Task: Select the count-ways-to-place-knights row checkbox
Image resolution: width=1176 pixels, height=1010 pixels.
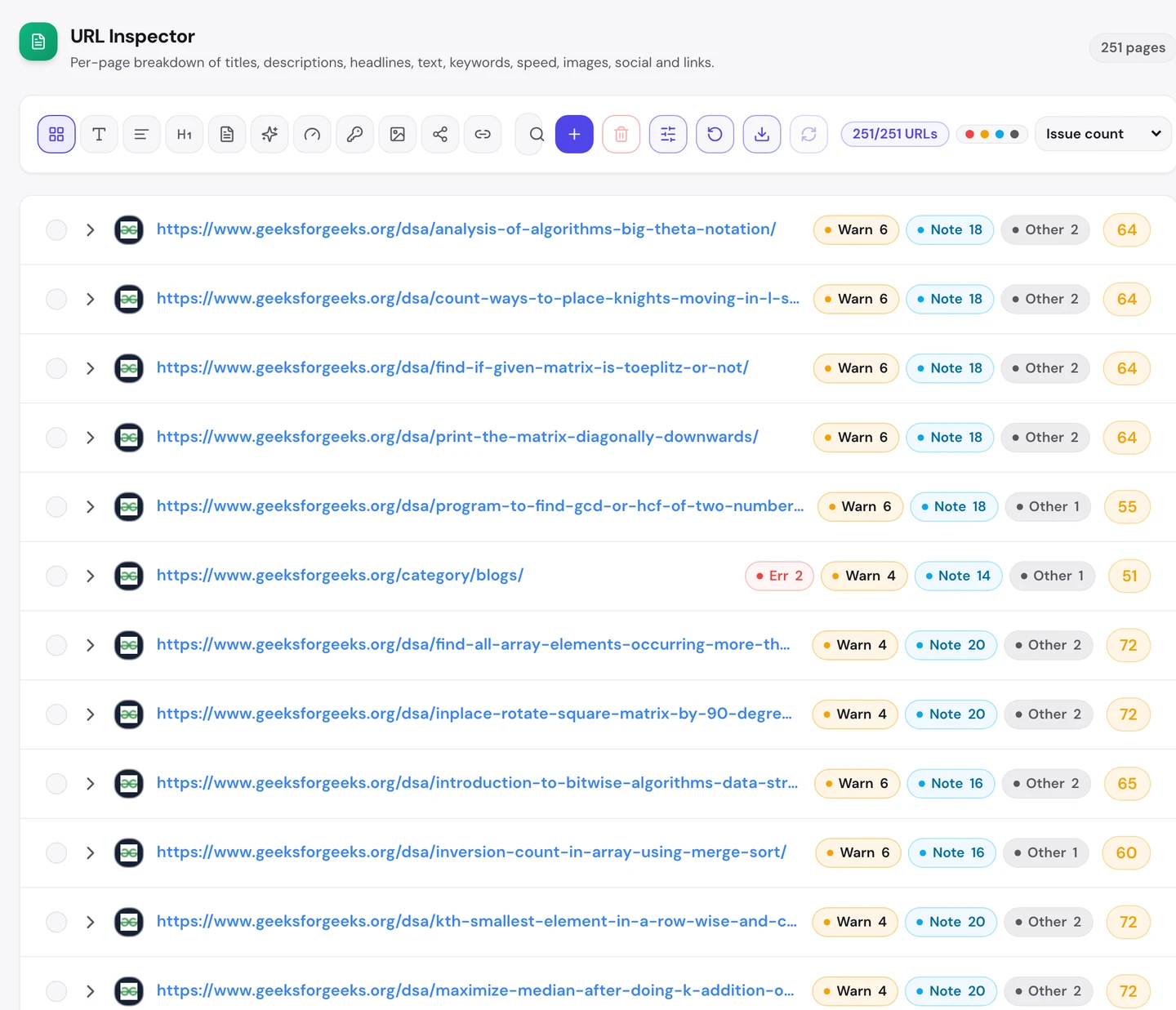Action: (56, 300)
